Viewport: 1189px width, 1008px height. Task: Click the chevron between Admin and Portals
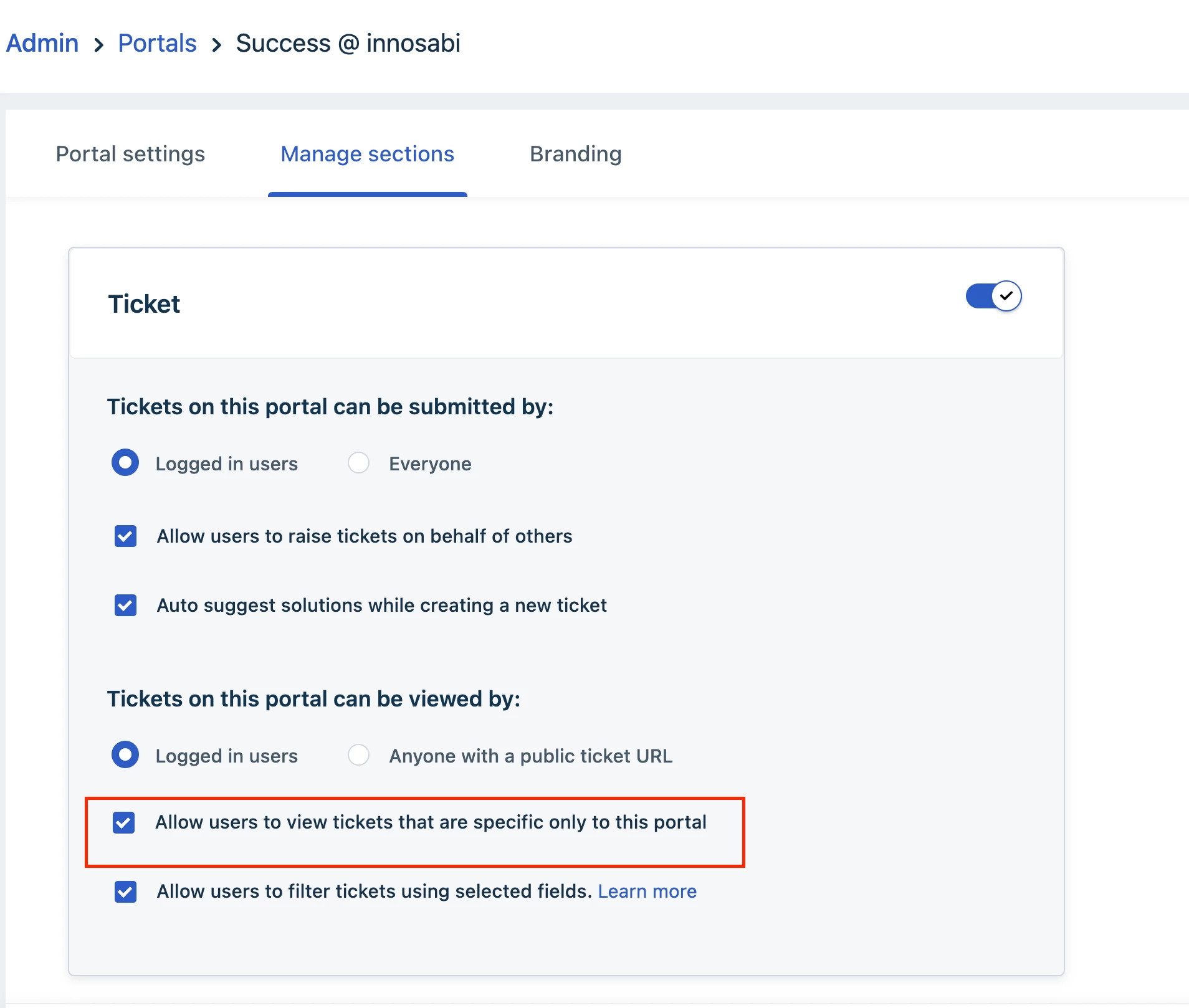pos(98,45)
